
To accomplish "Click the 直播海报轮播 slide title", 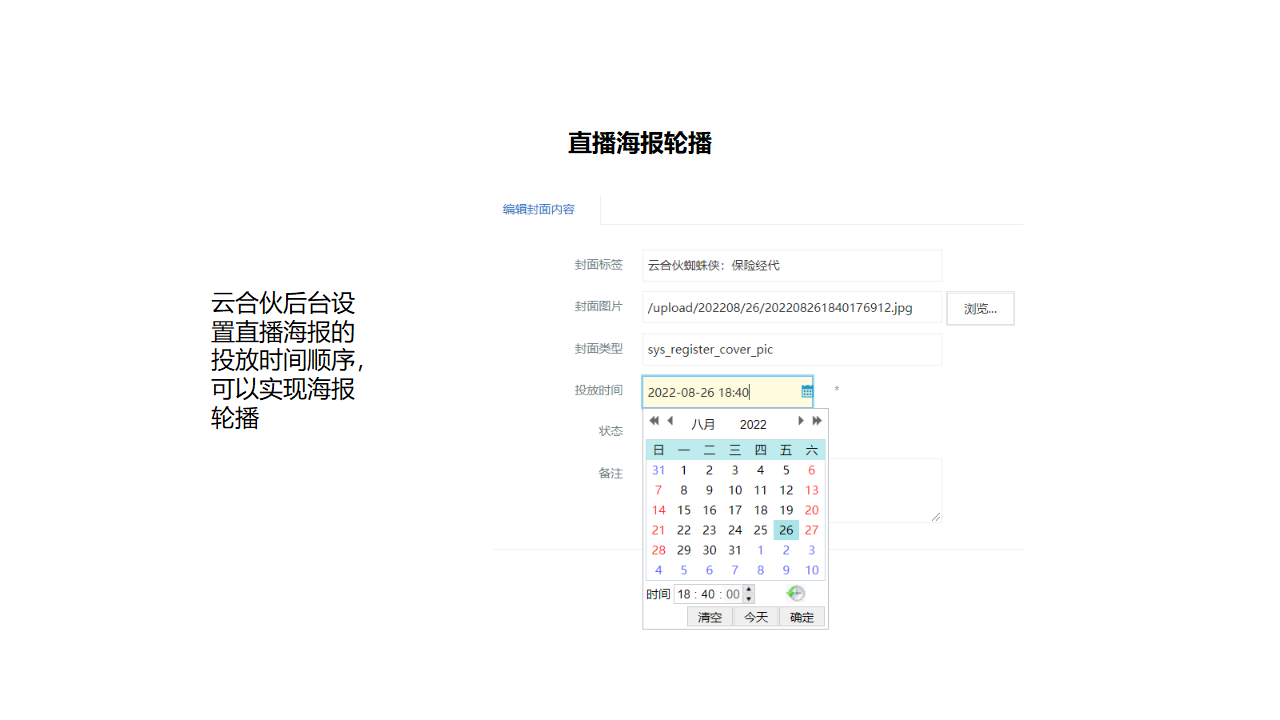I will point(640,143).
